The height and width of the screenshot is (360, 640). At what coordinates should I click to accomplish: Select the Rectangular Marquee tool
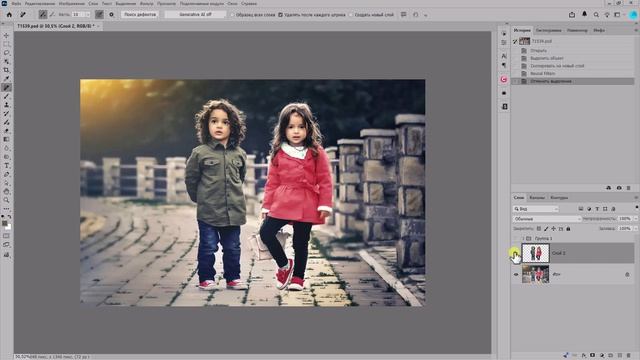pyautogui.click(x=6, y=44)
